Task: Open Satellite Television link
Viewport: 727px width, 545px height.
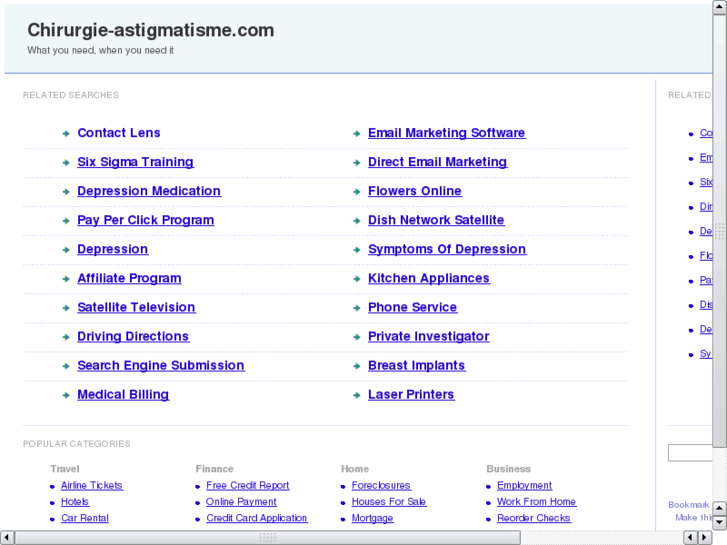Action: click(136, 308)
